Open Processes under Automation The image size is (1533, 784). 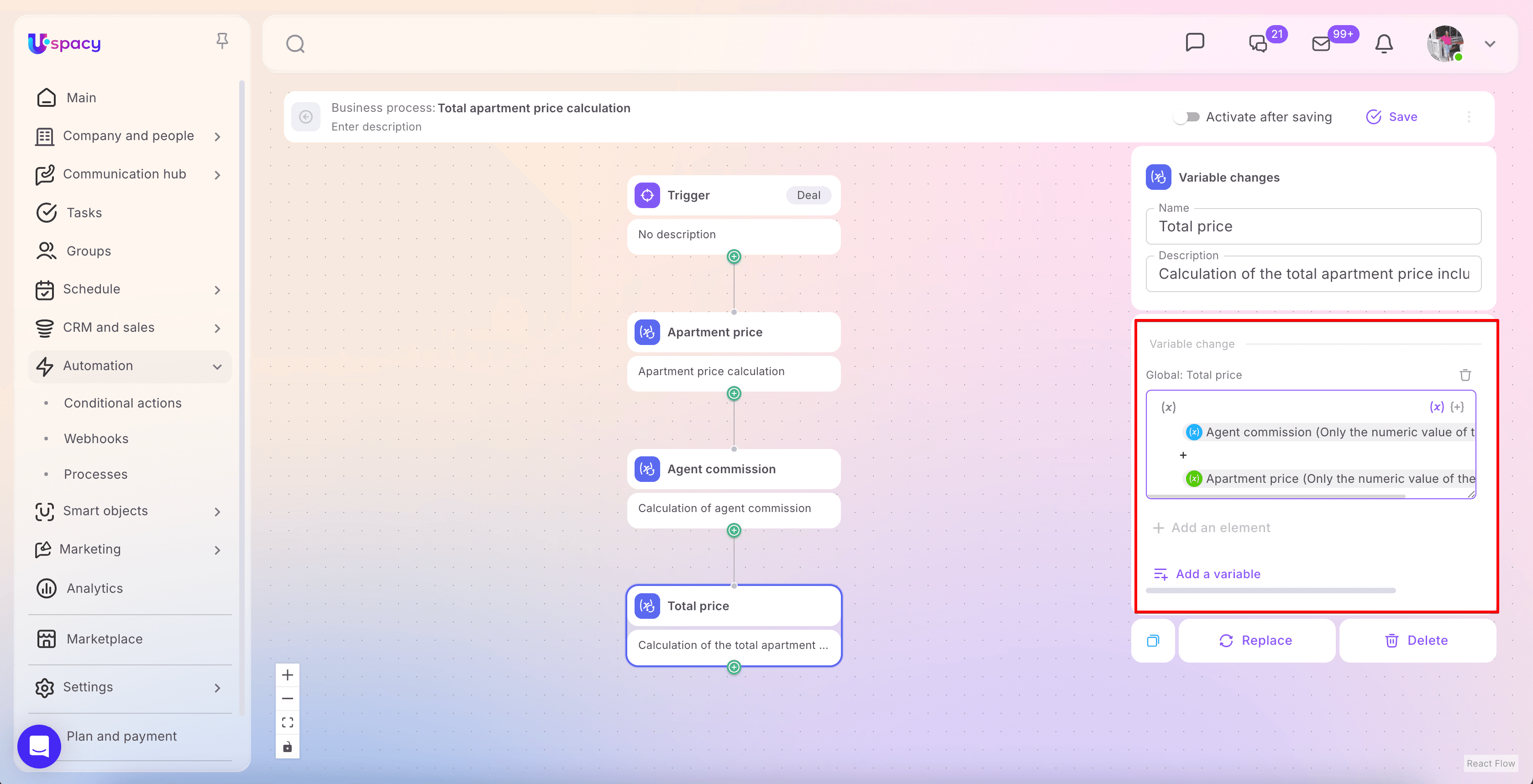point(95,475)
